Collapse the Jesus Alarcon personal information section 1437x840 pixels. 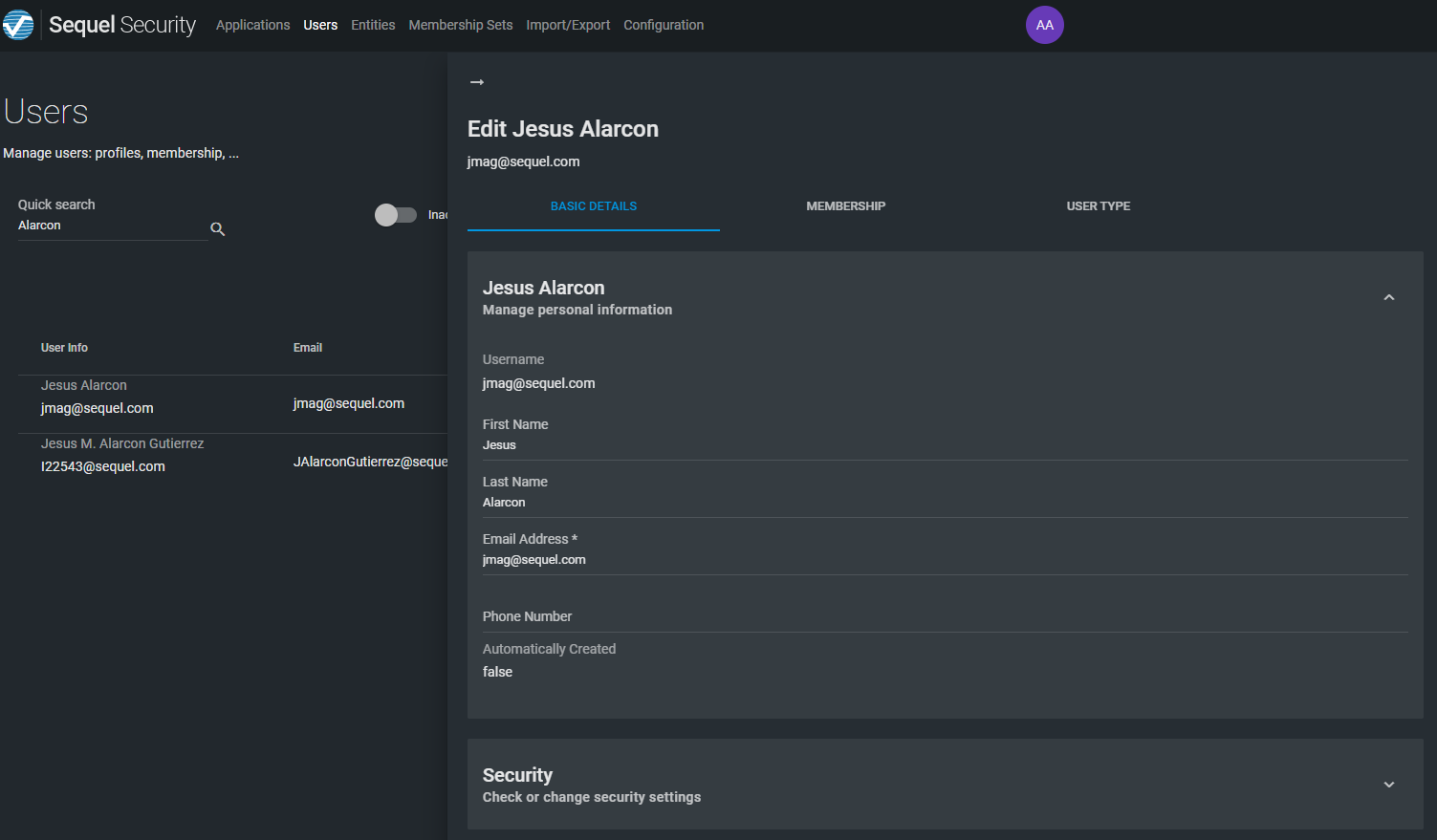click(1388, 298)
